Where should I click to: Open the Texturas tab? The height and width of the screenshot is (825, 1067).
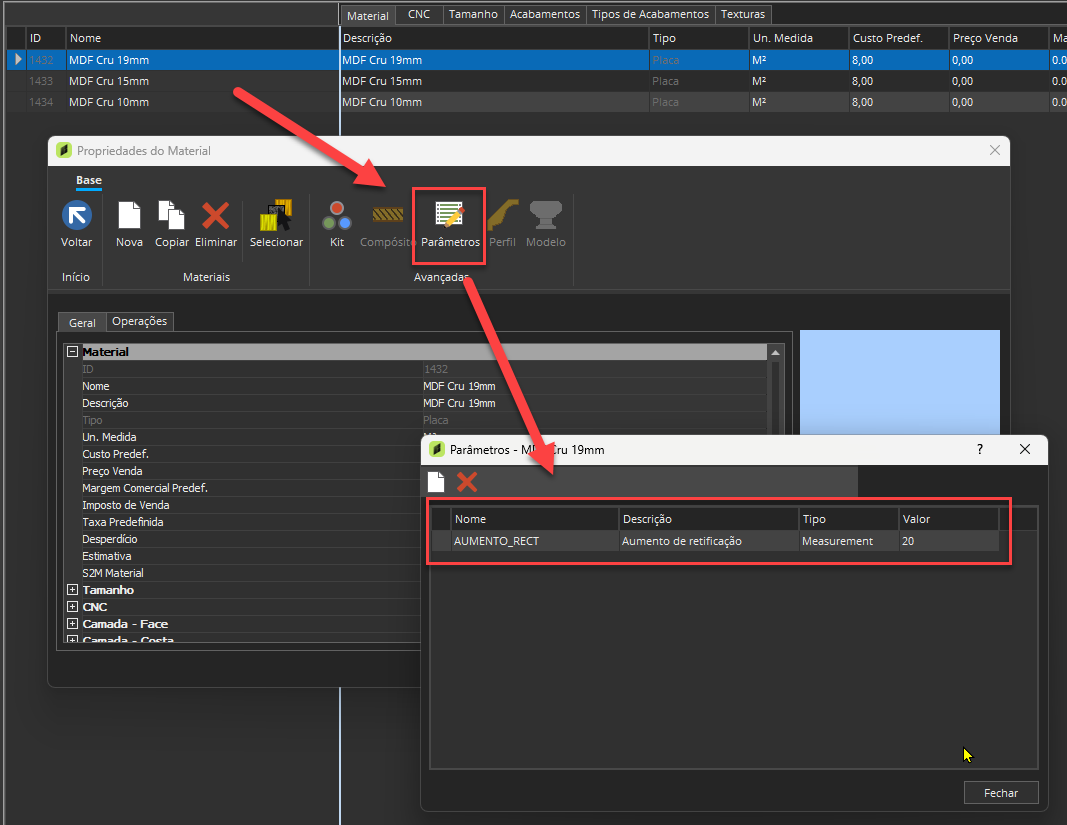(x=743, y=14)
